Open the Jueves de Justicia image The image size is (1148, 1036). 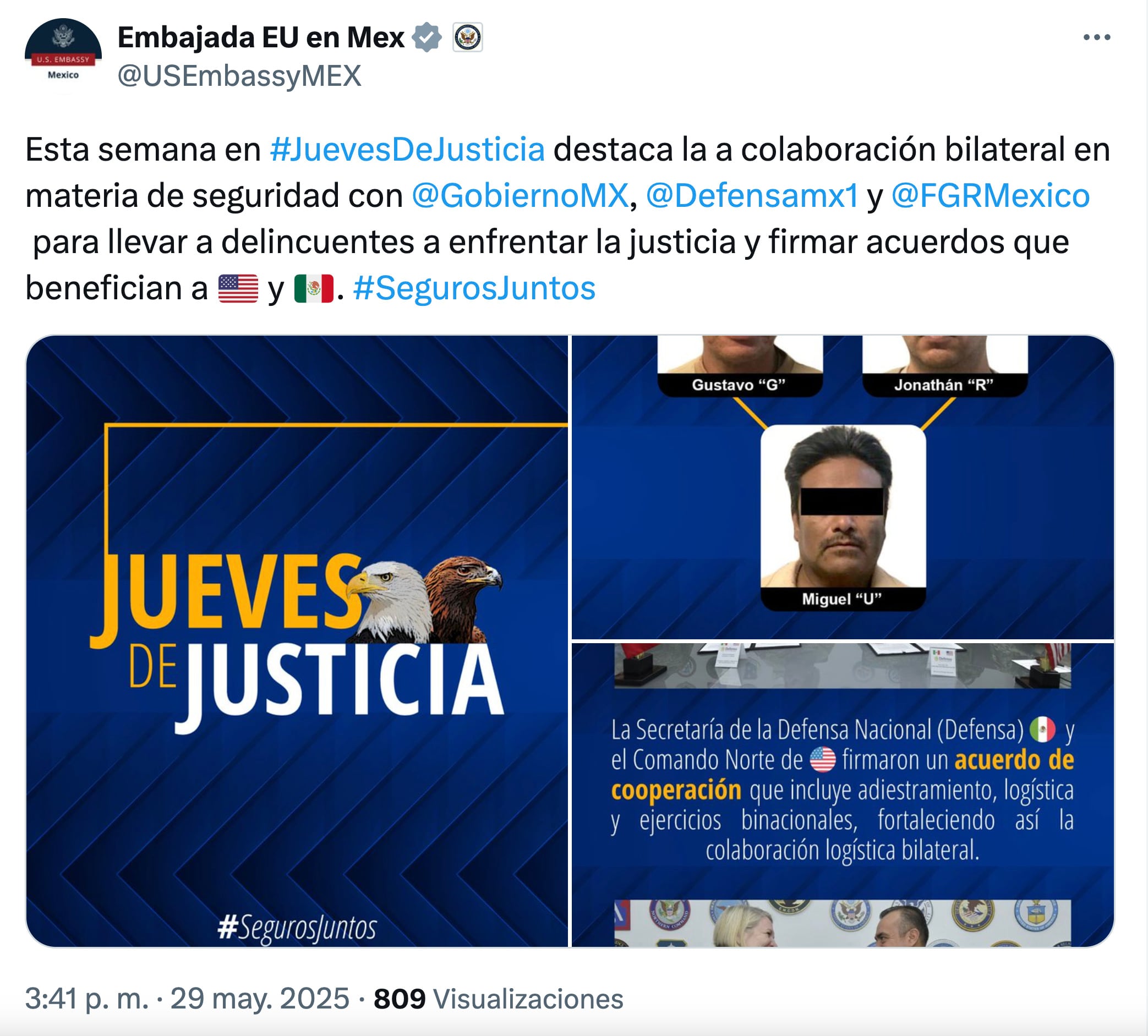point(297,641)
